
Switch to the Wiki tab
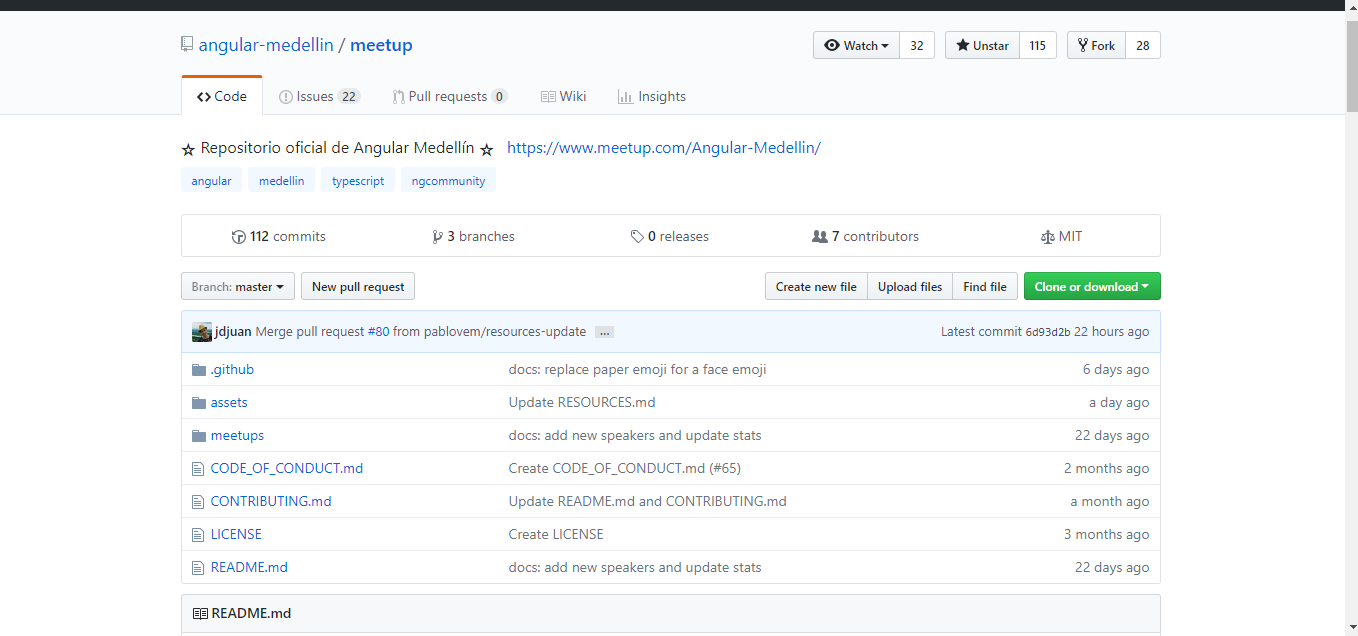coord(563,96)
